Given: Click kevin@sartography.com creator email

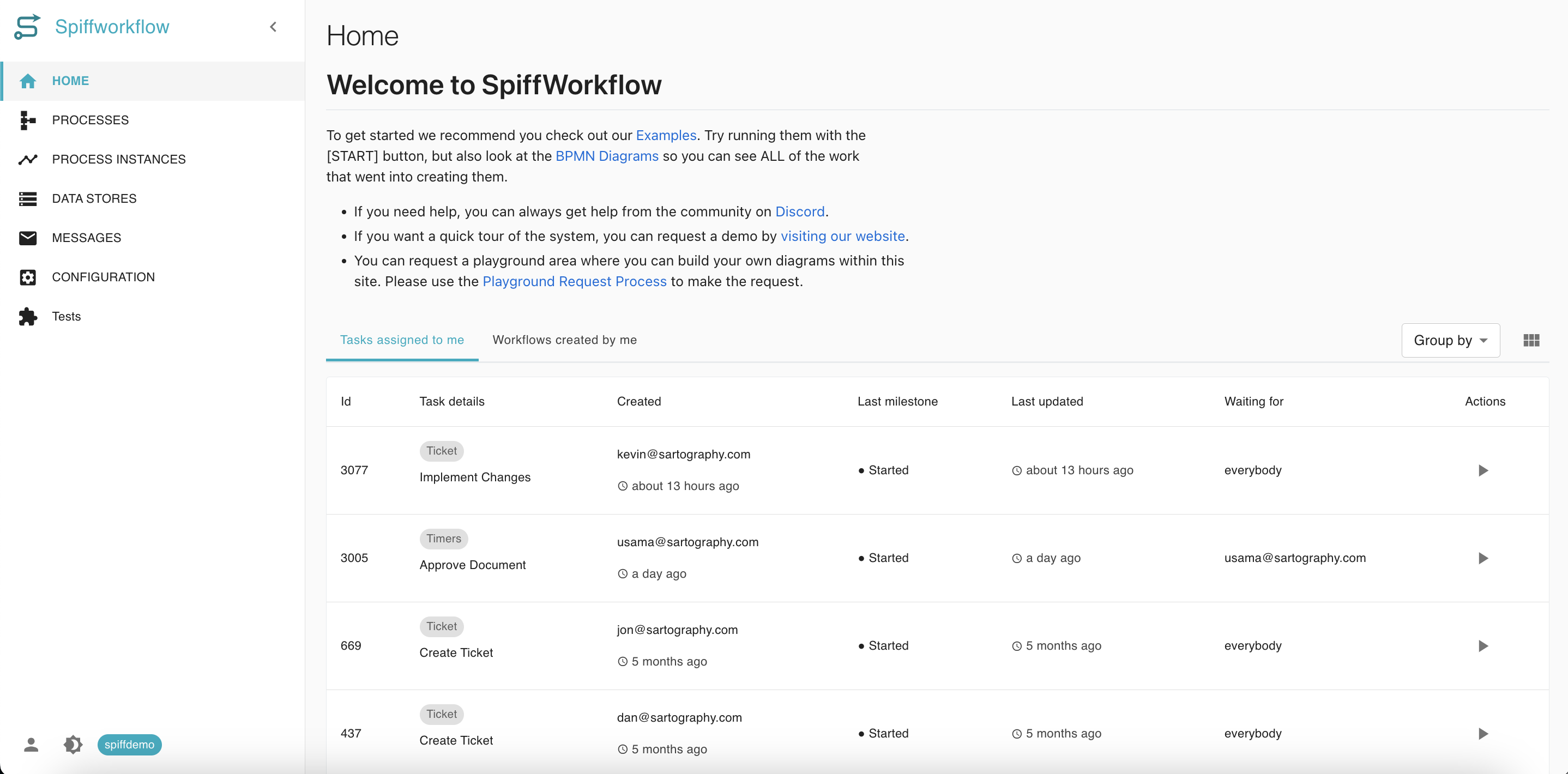Looking at the screenshot, I should coord(684,454).
